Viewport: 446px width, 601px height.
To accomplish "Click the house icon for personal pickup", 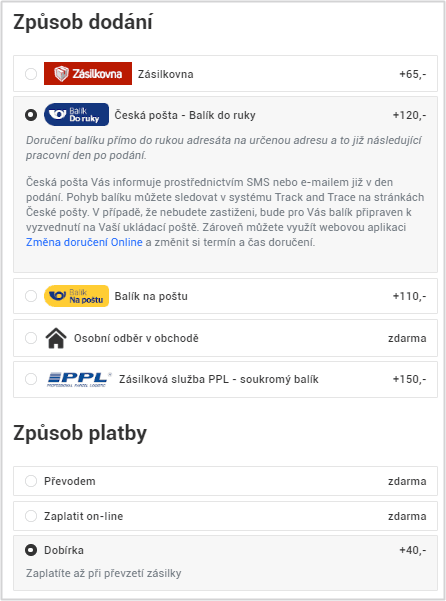I will click(x=56, y=338).
